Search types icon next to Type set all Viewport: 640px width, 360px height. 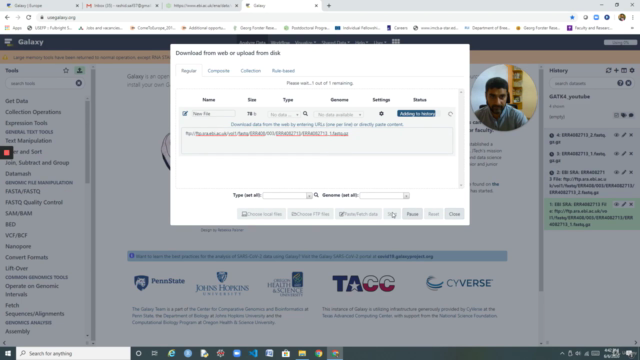316,195
